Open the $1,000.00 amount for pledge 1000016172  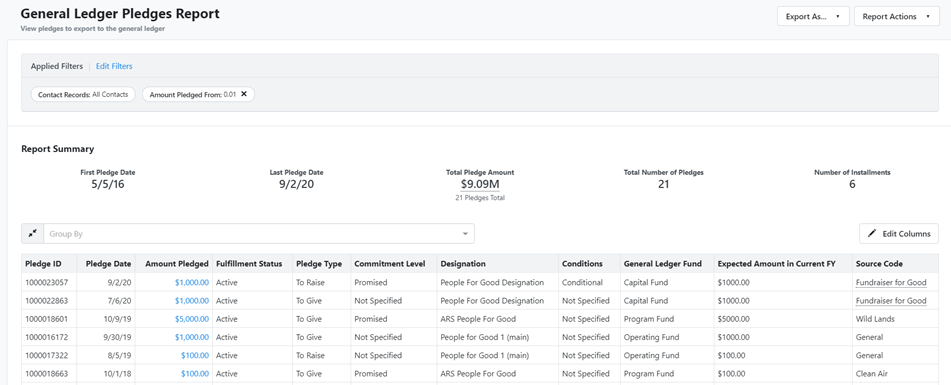point(192,337)
